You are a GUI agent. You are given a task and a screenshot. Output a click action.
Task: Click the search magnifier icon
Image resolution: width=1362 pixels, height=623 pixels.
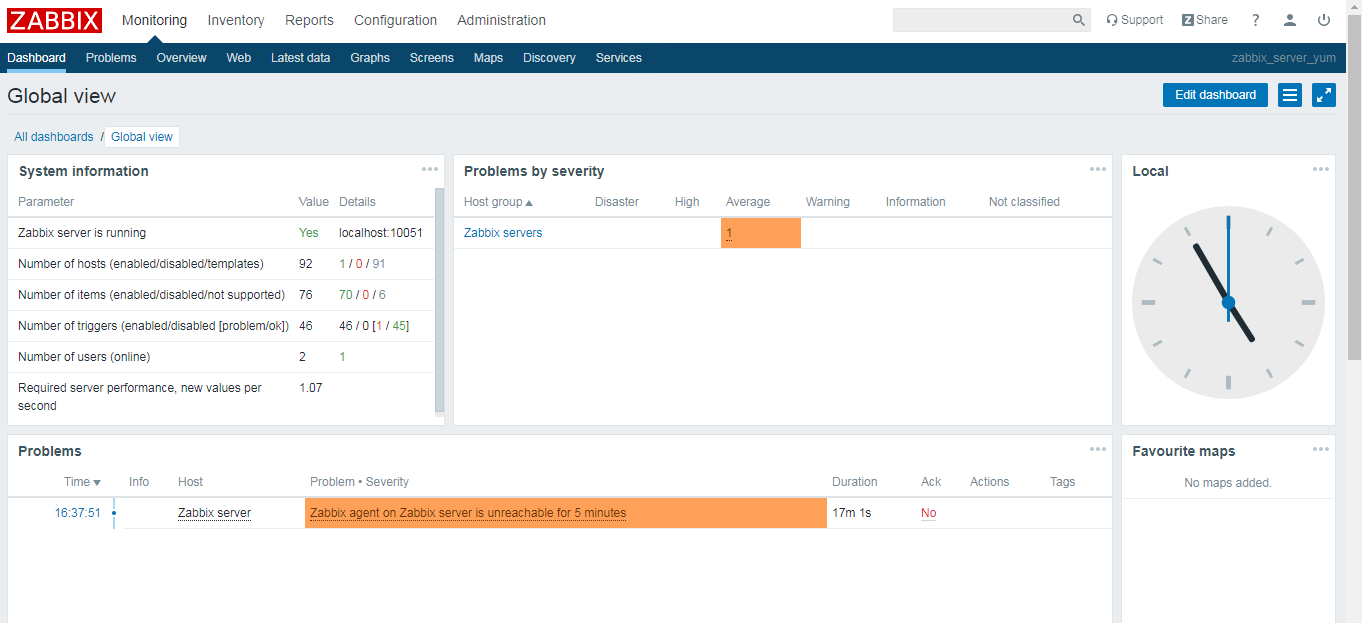pyautogui.click(x=1078, y=20)
